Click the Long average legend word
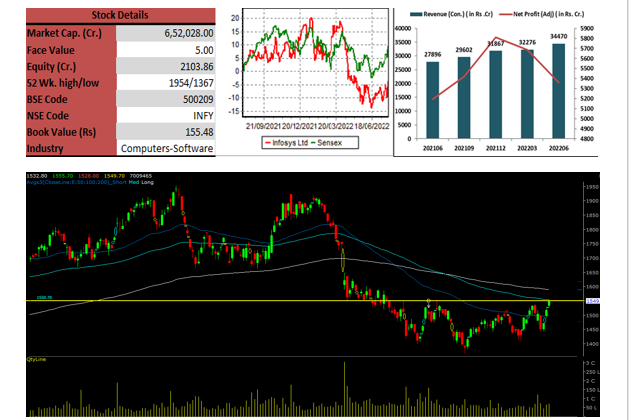 pyautogui.click(x=148, y=182)
